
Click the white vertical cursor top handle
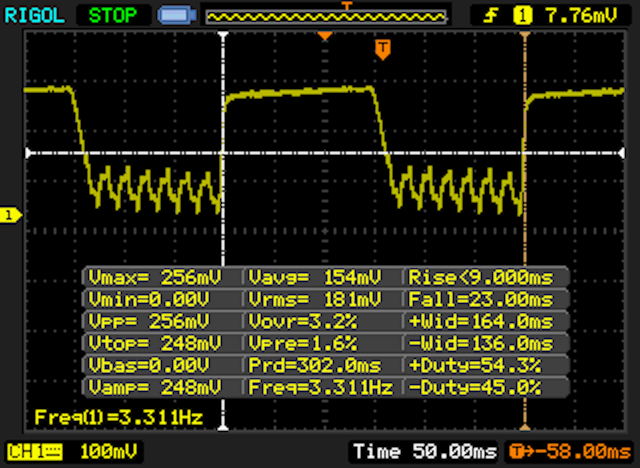(223, 35)
